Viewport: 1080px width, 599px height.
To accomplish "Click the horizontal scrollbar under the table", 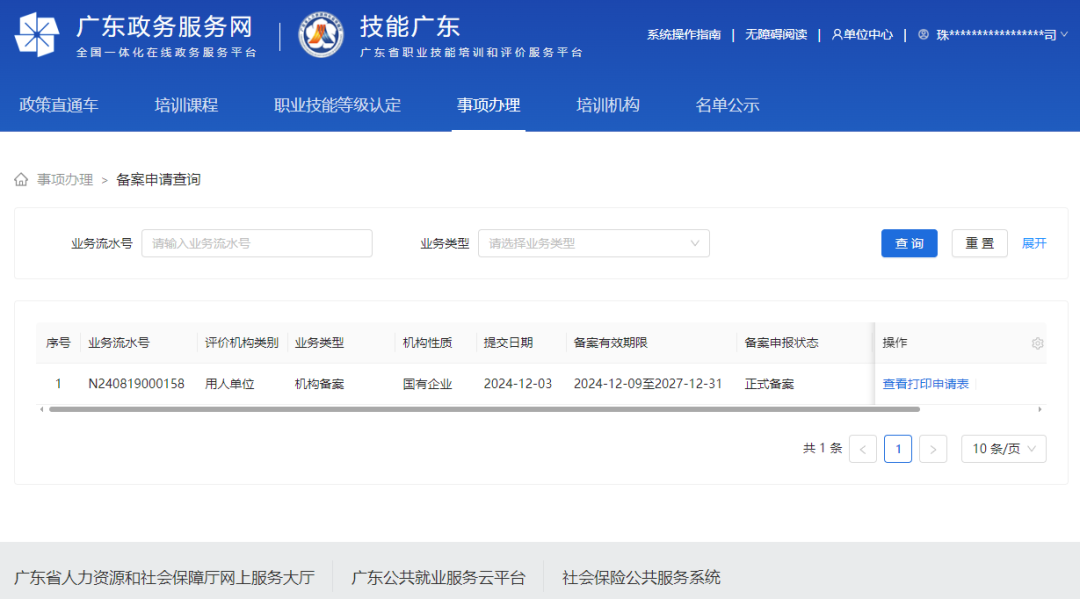I will 470,409.
